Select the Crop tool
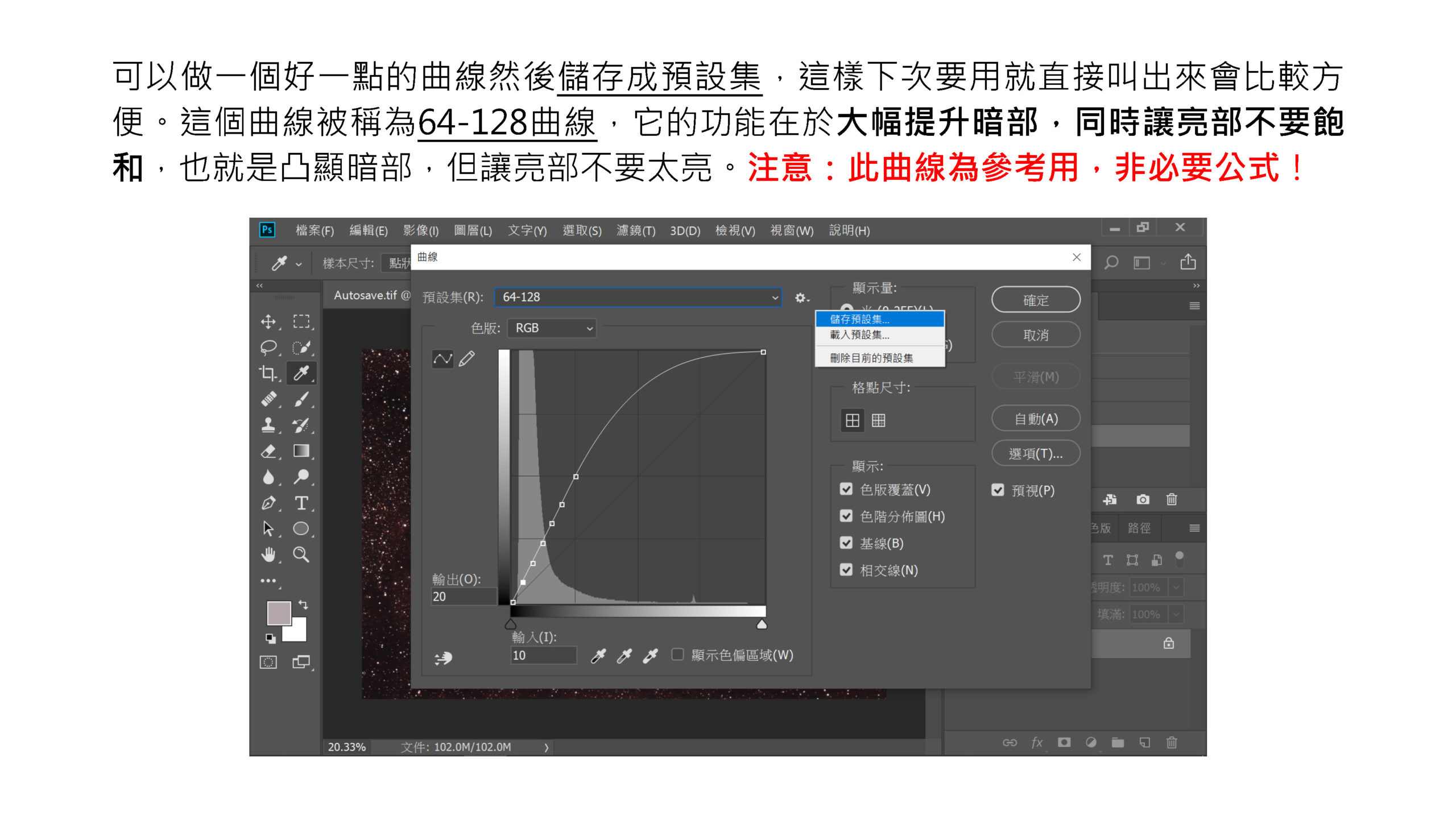Viewport: 1456px width, 819px height. point(269,373)
